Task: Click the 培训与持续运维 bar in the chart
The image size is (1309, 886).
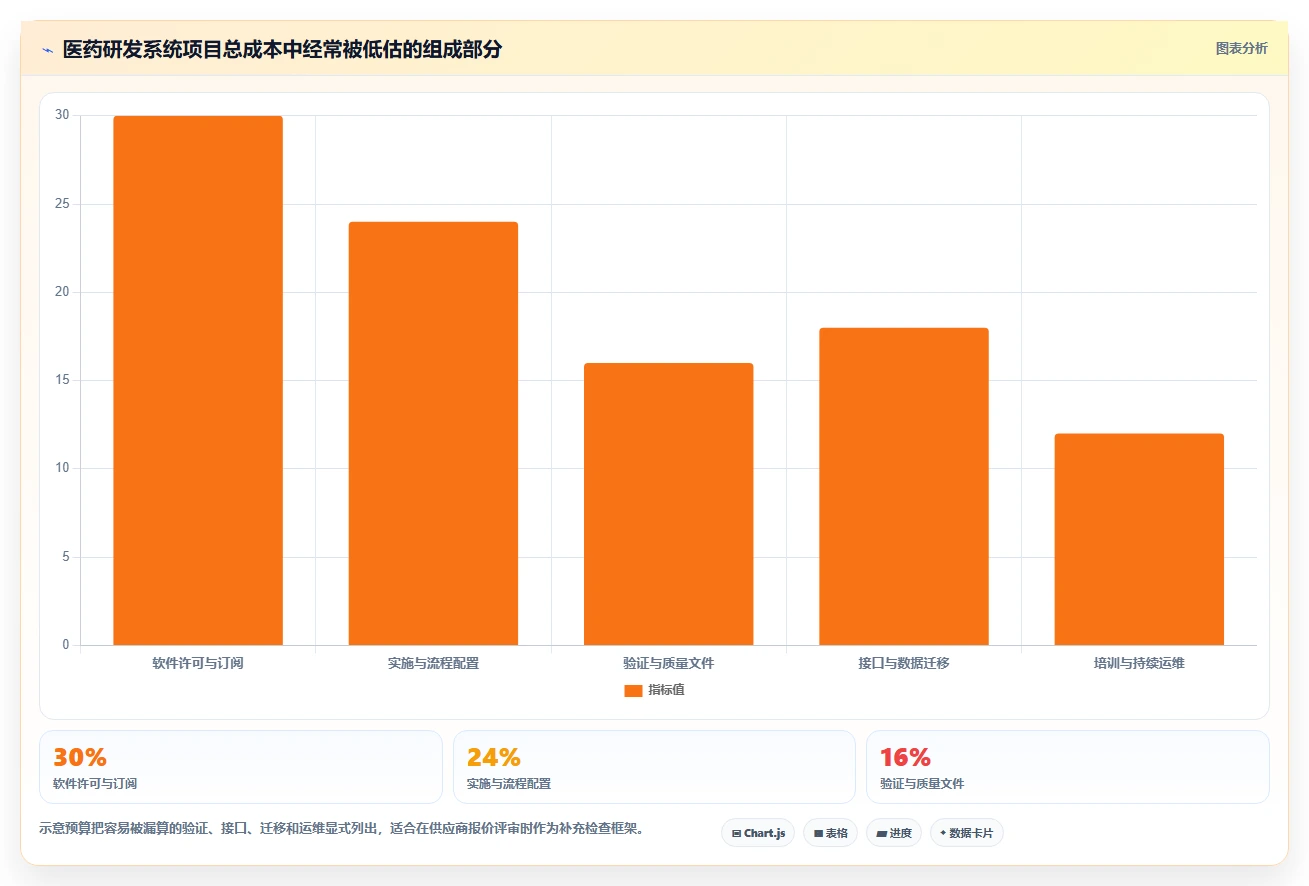Action: click(1139, 540)
